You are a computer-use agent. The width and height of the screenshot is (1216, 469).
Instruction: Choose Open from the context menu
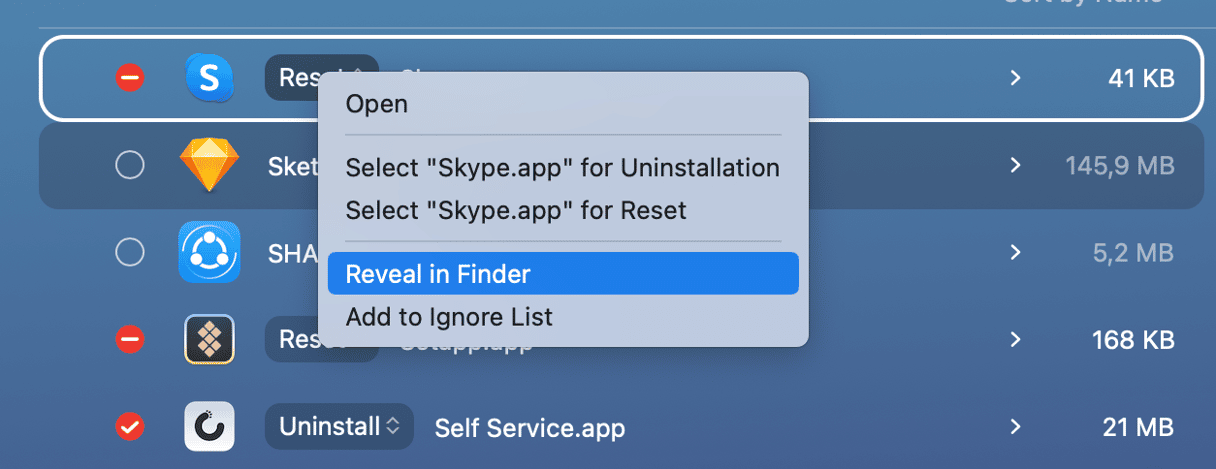[x=377, y=104]
